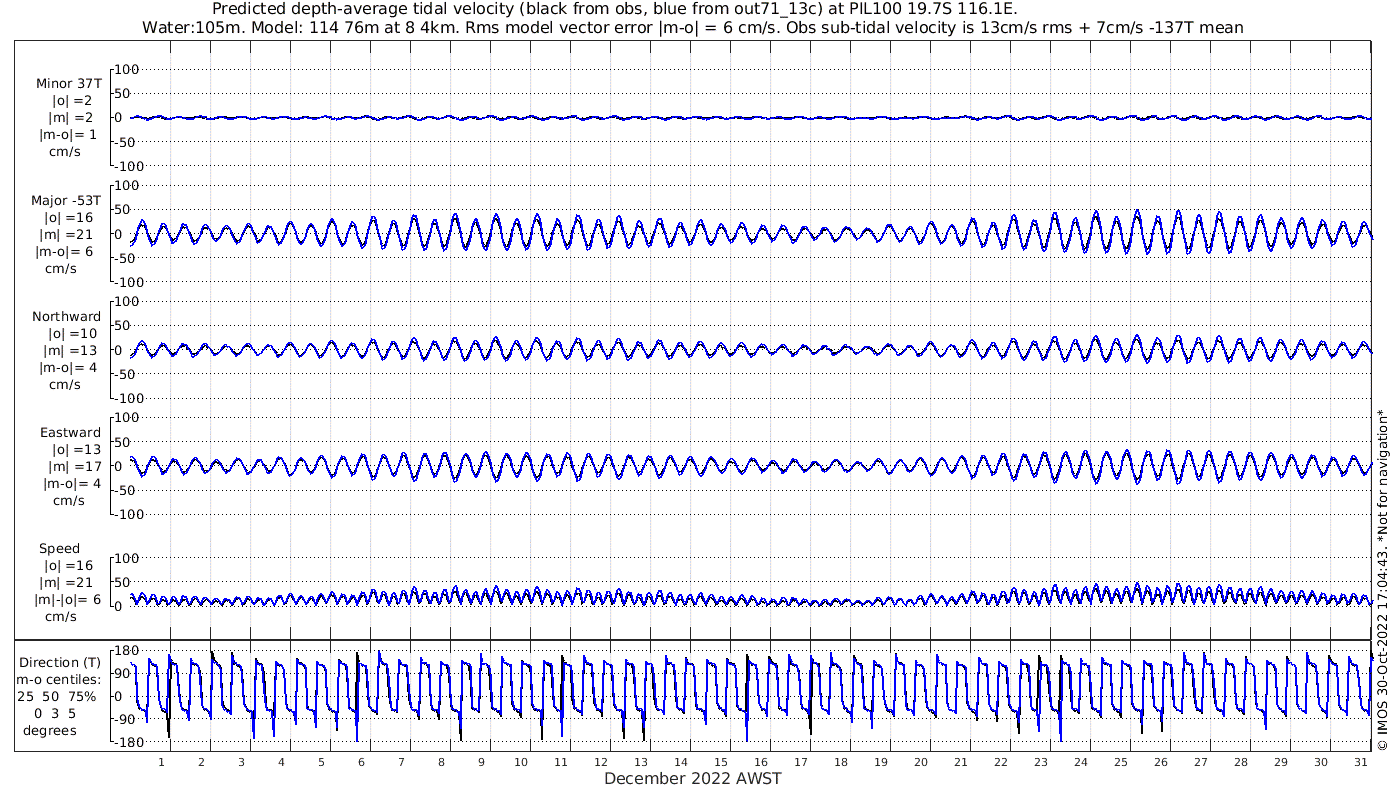Viewport: 1400px width, 800px height.
Task: Click '|m-o| = 6' under the Major label
Action: click(x=65, y=252)
